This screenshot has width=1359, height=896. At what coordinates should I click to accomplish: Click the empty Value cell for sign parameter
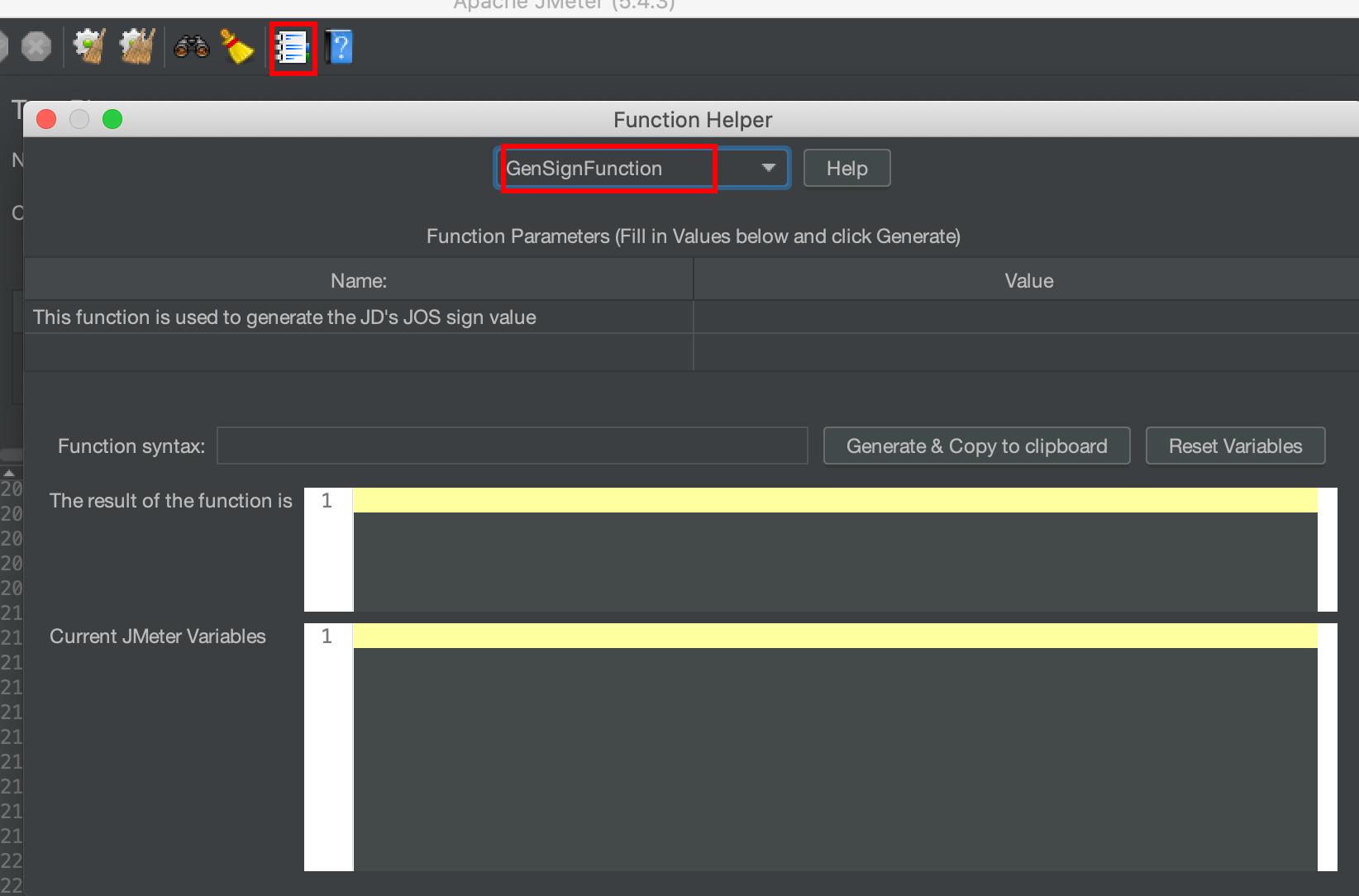click(1028, 317)
